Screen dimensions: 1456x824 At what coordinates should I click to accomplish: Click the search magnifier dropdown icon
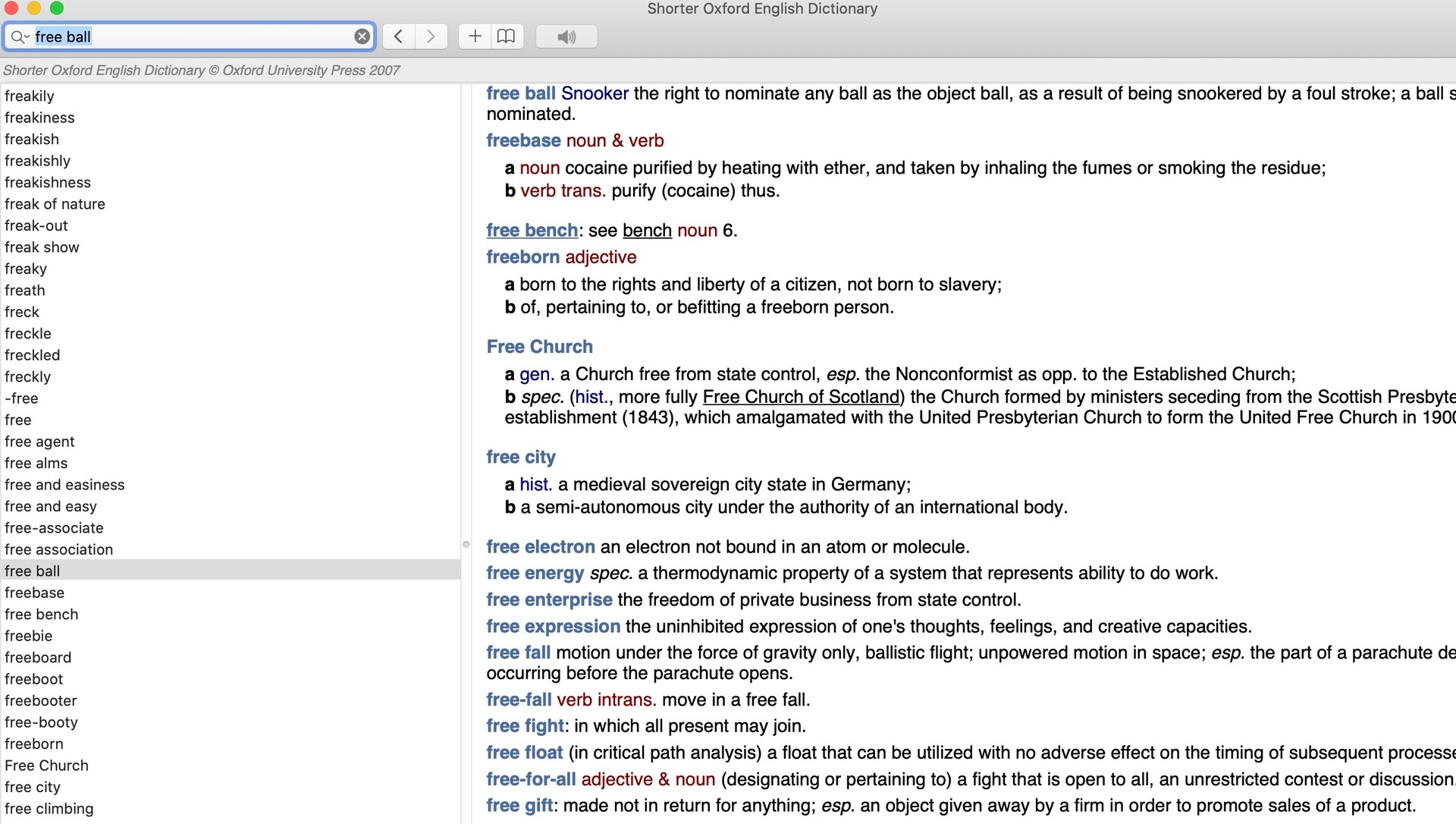point(20,36)
